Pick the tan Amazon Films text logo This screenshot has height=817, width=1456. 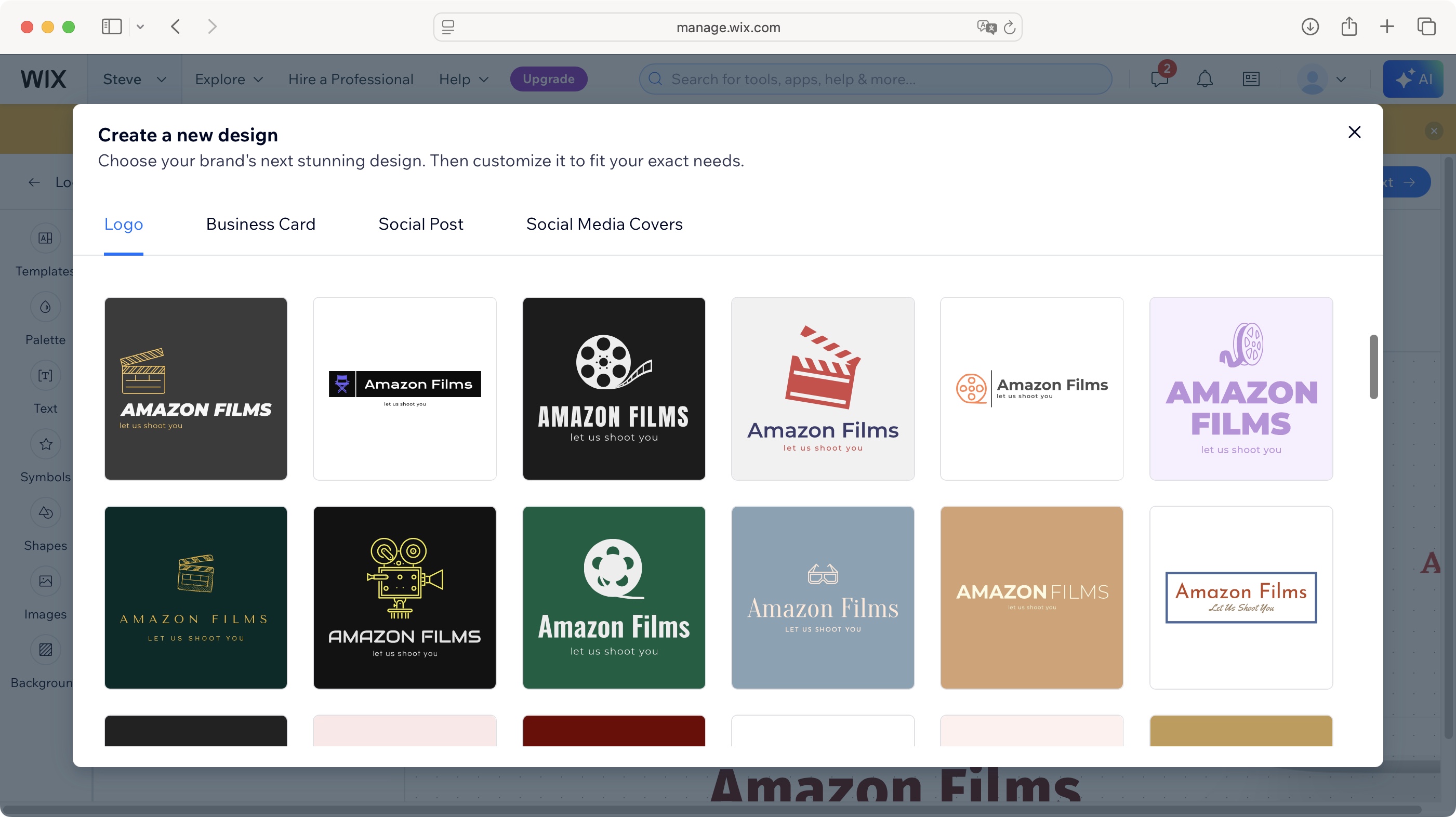(1031, 598)
